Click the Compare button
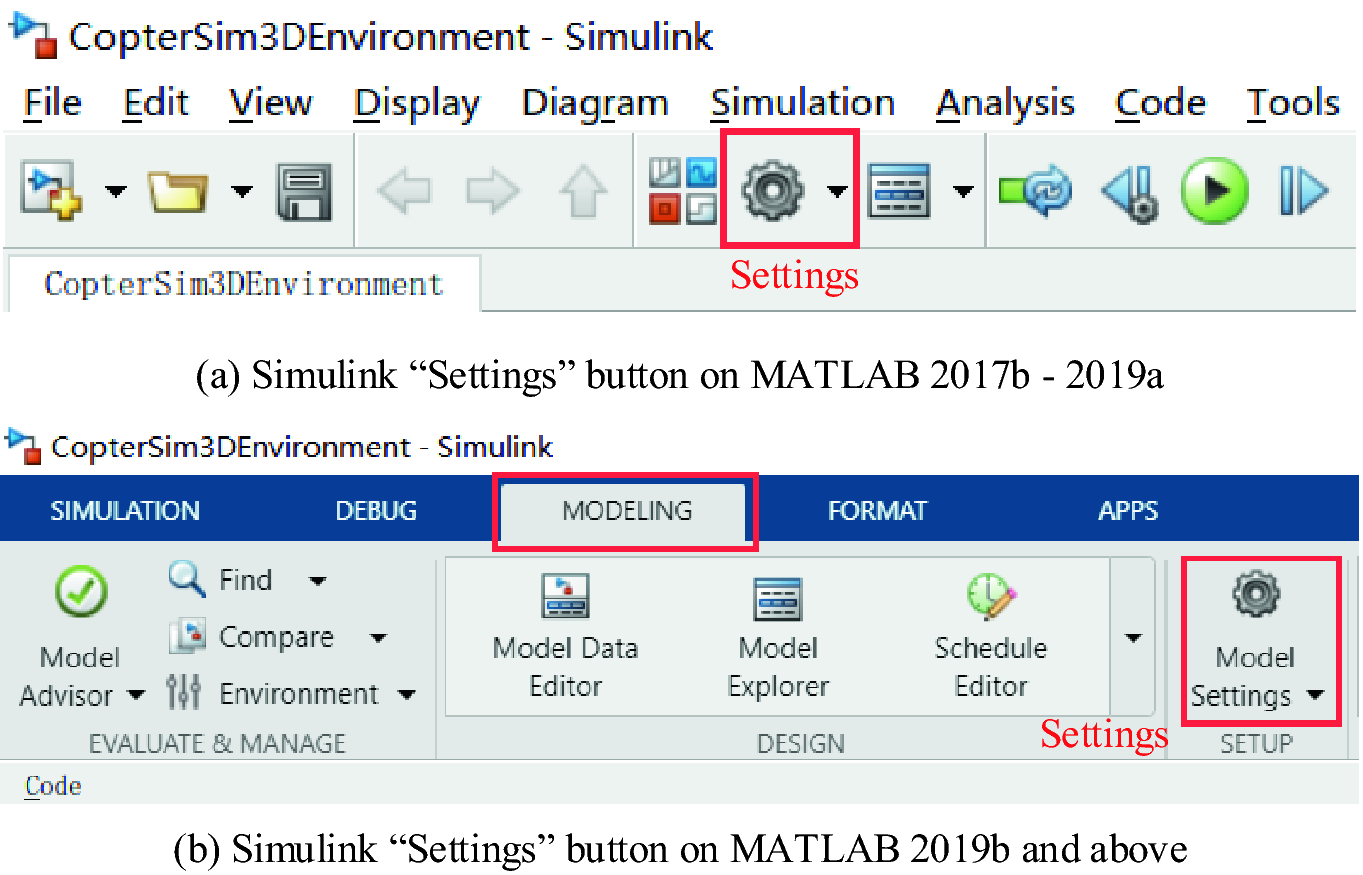Image resolution: width=1363 pixels, height=875 pixels. click(x=251, y=637)
